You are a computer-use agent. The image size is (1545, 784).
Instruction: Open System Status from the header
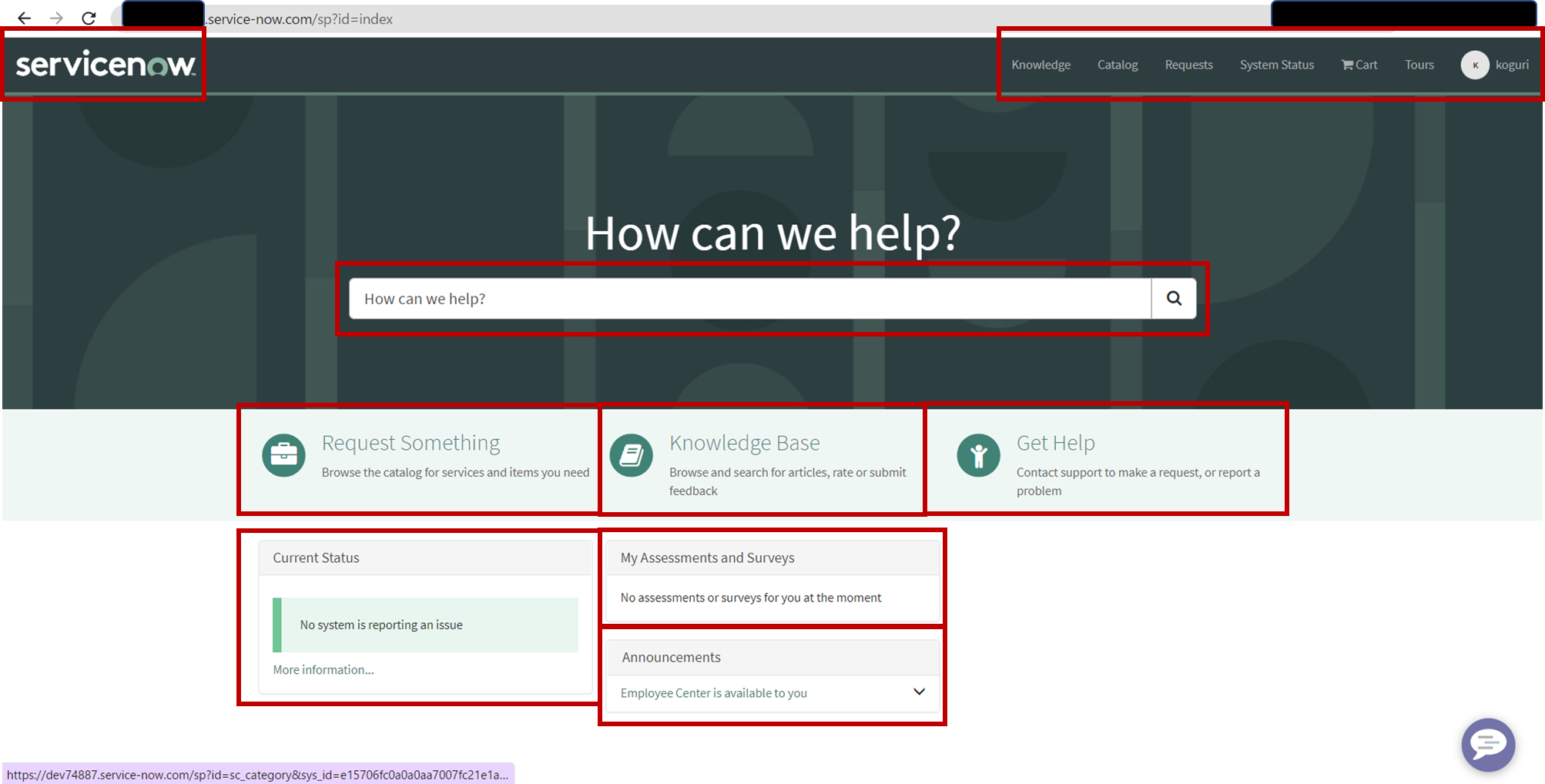pos(1276,65)
